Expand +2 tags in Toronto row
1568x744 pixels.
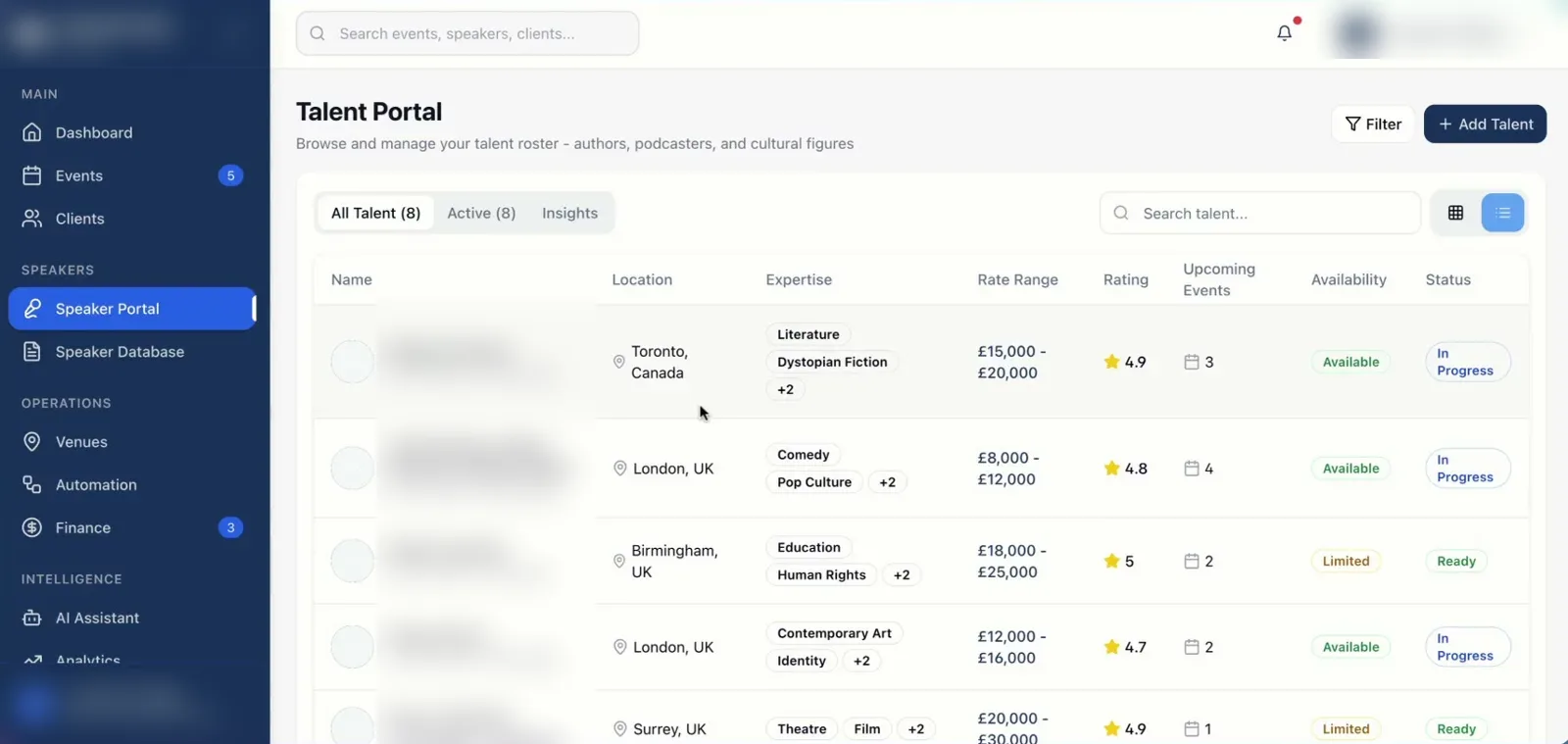[x=785, y=389]
